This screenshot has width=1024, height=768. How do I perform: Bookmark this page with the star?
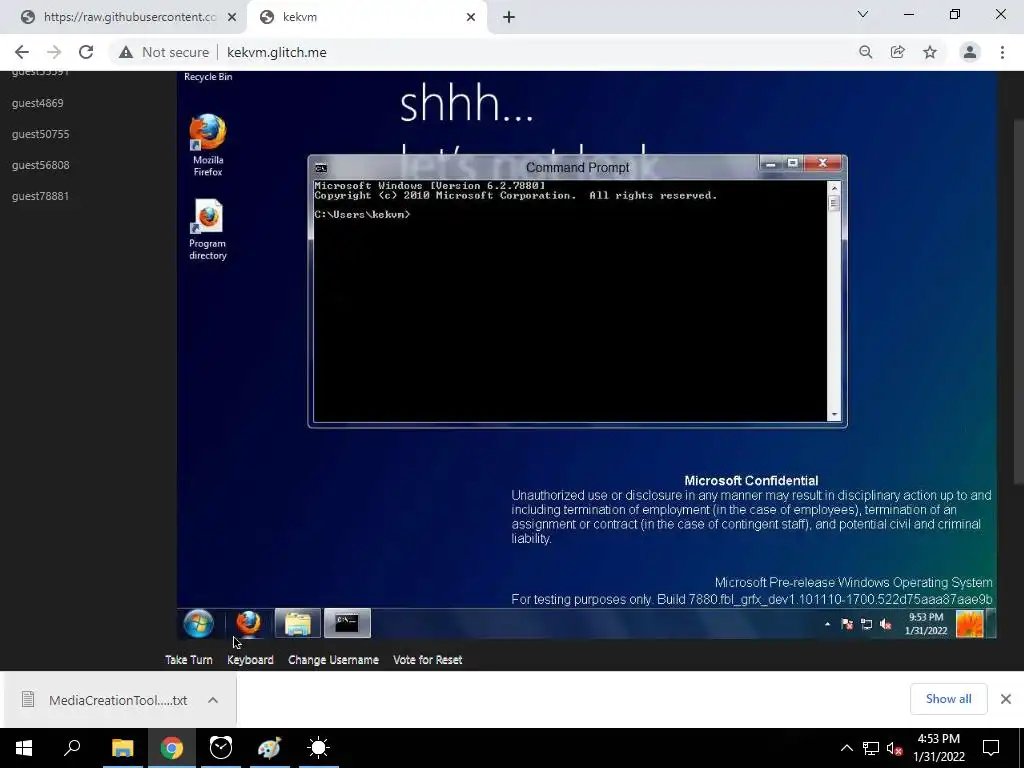click(930, 52)
